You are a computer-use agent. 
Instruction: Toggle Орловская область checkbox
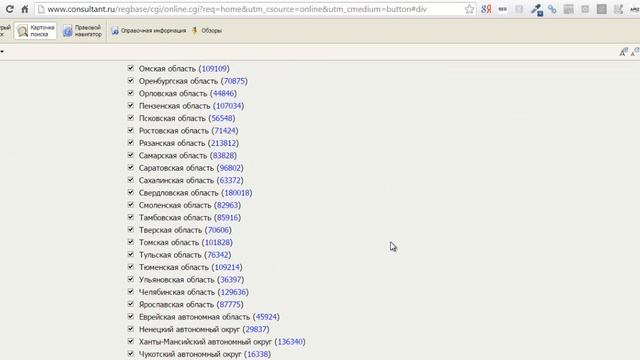(x=131, y=93)
